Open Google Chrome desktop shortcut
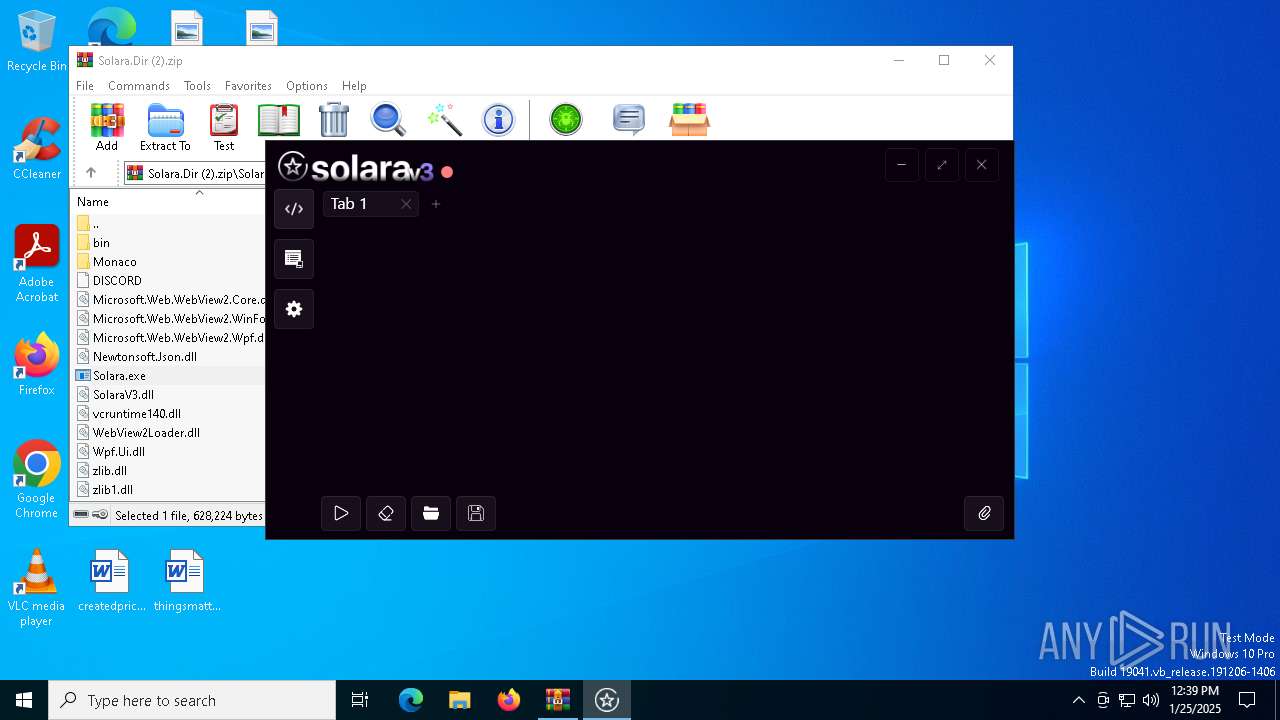This screenshot has width=1280, height=720. [x=37, y=480]
